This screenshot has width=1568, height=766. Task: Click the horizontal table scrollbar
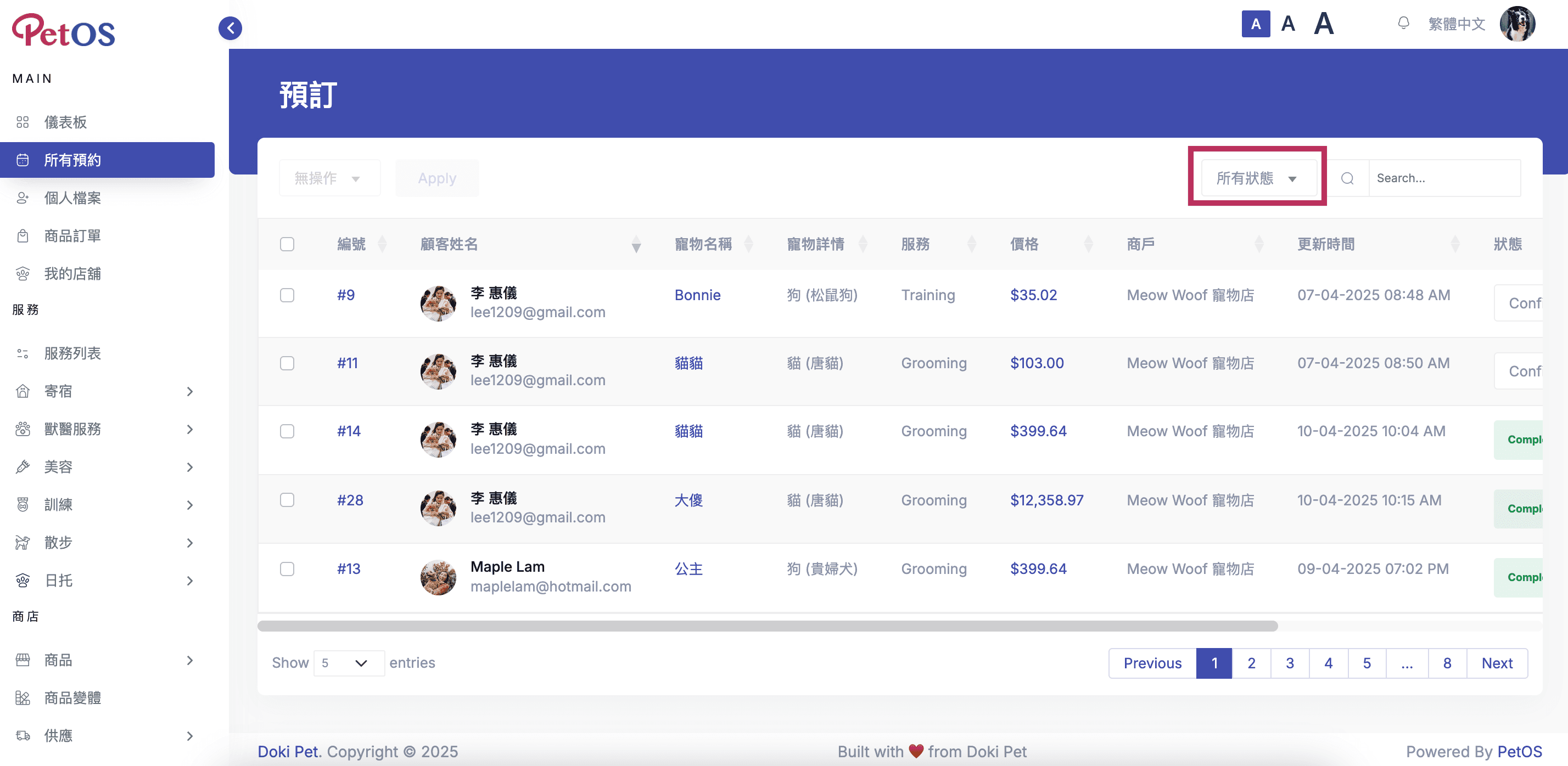(x=767, y=626)
